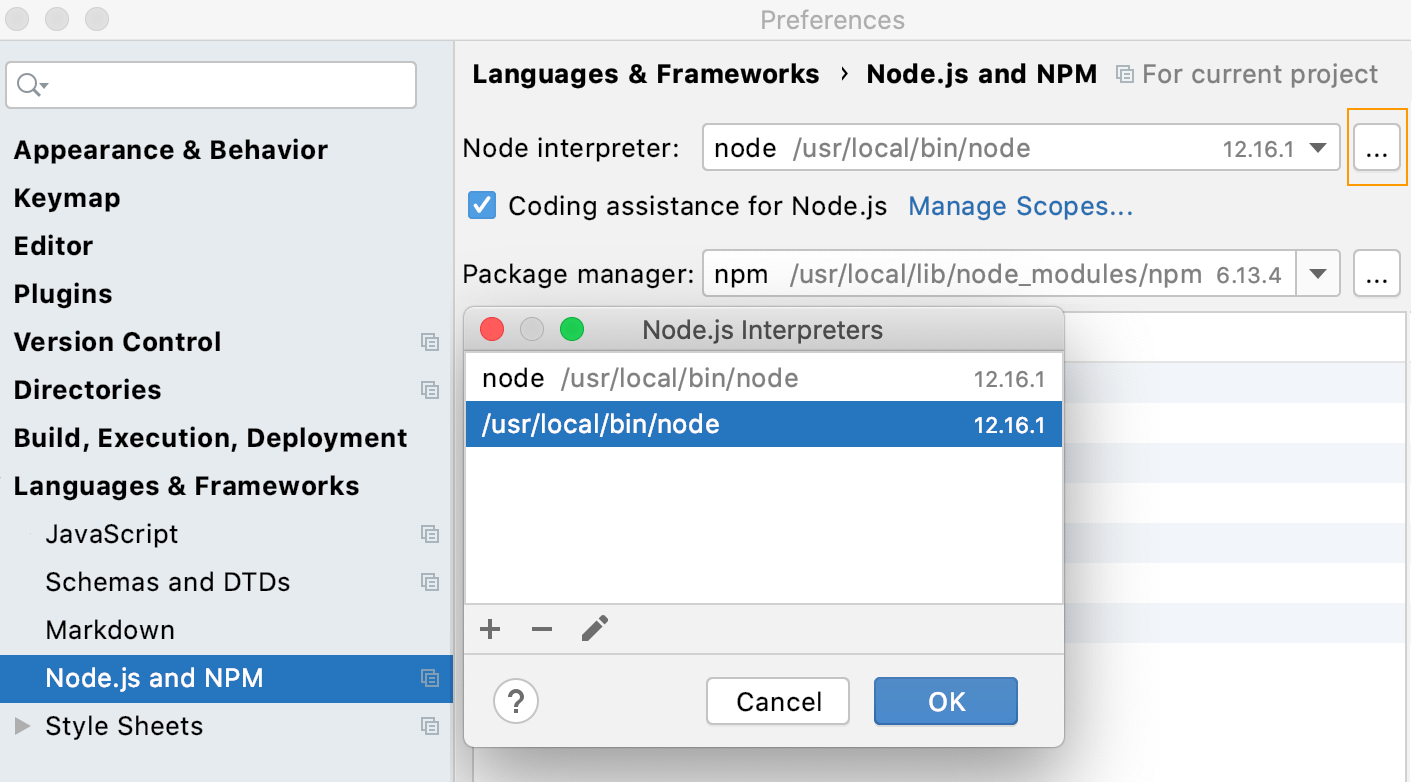This screenshot has height=782, width=1412.
Task: Edit the selected interpreter with the pencil icon
Action: (x=594, y=628)
